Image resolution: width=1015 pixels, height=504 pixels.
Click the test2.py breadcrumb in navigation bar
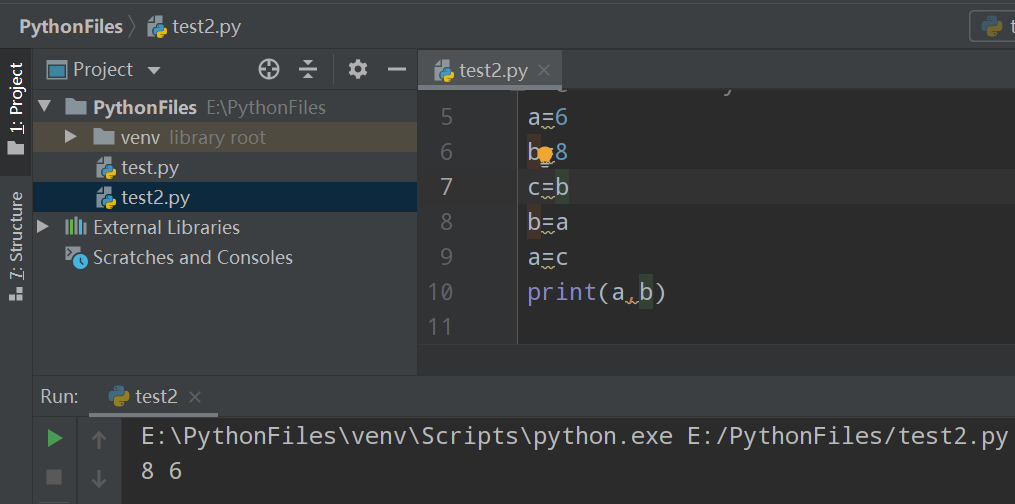[194, 27]
